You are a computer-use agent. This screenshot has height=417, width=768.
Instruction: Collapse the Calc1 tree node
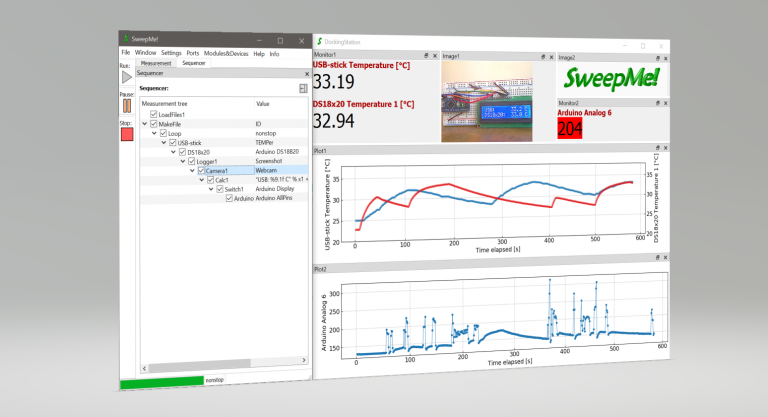pyautogui.click(x=201, y=180)
